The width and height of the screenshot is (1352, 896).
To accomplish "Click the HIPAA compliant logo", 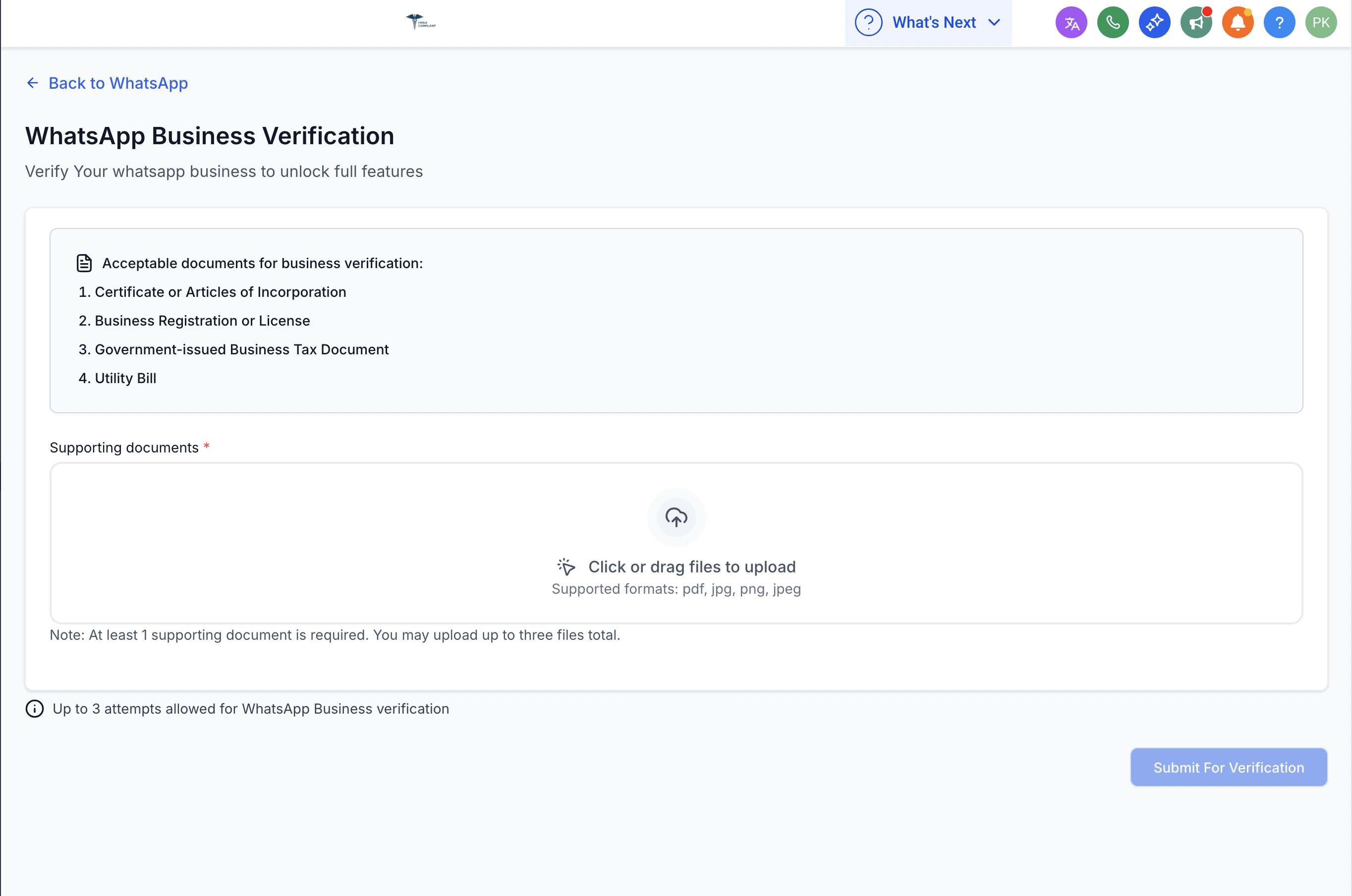I will coord(421,22).
